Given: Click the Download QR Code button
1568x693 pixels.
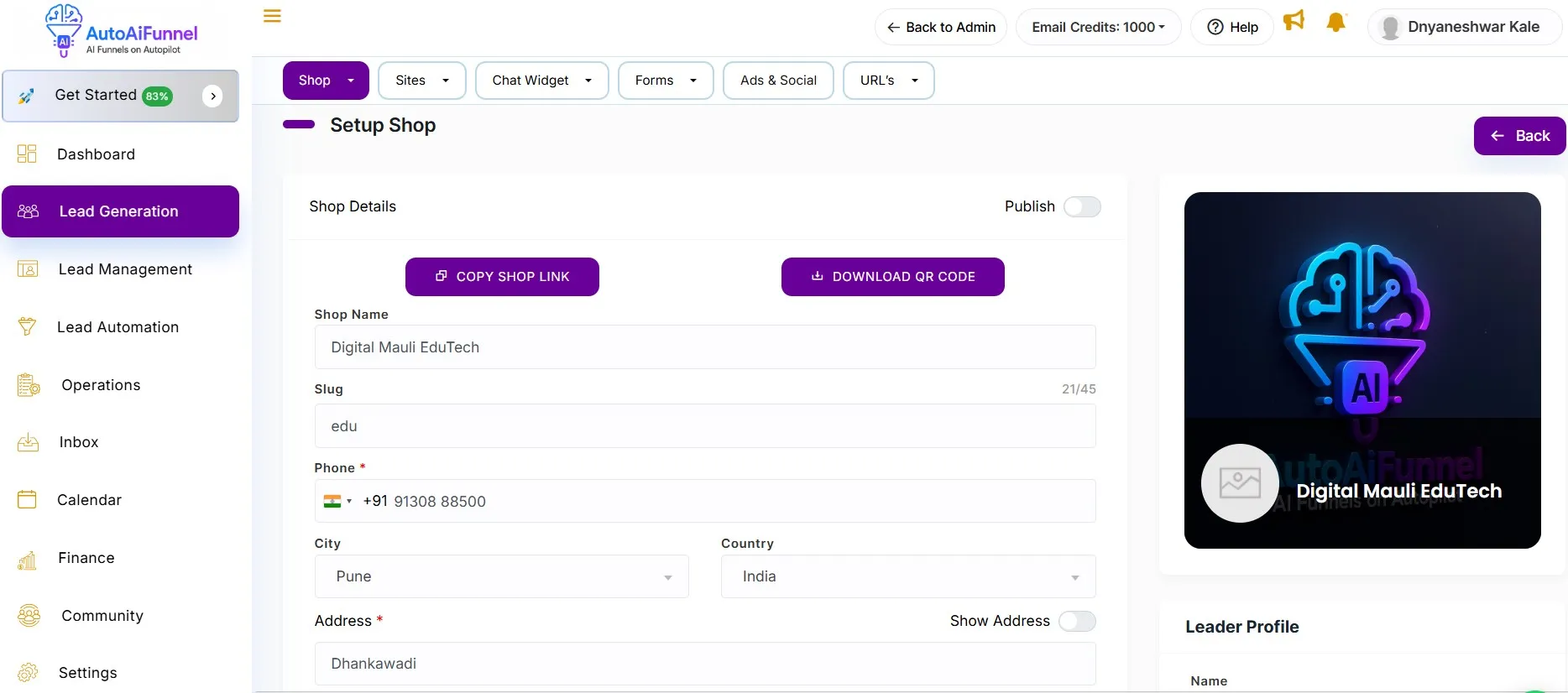Looking at the screenshot, I should (892, 277).
